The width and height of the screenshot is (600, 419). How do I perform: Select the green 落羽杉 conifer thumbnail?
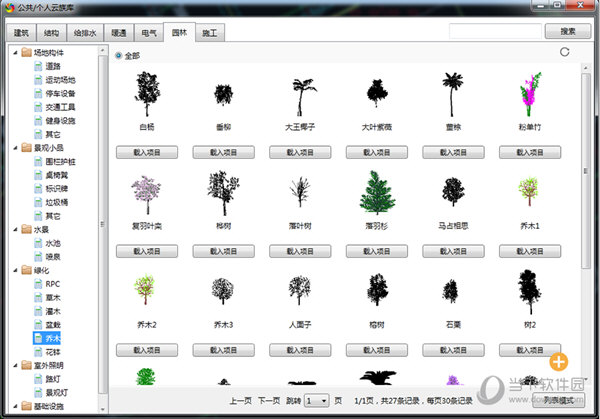pyautogui.click(x=377, y=192)
